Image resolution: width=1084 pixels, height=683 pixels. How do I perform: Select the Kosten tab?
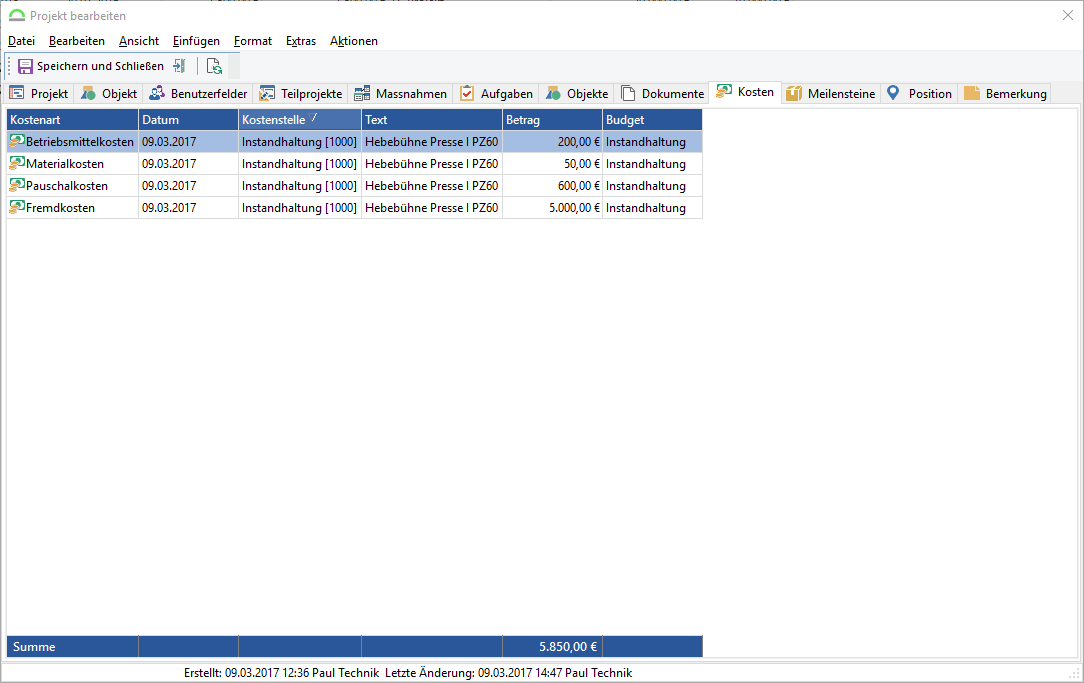[x=746, y=92]
